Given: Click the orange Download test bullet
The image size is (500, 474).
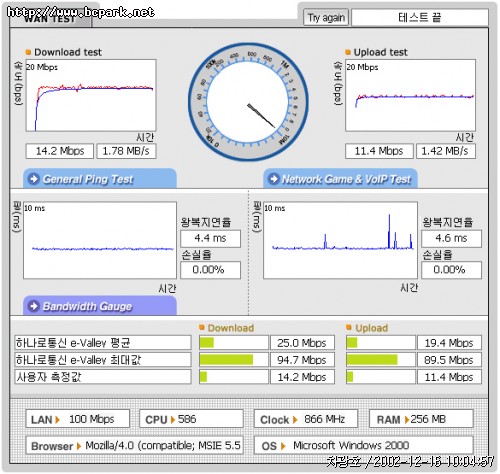Looking at the screenshot, I should pos(28,52).
